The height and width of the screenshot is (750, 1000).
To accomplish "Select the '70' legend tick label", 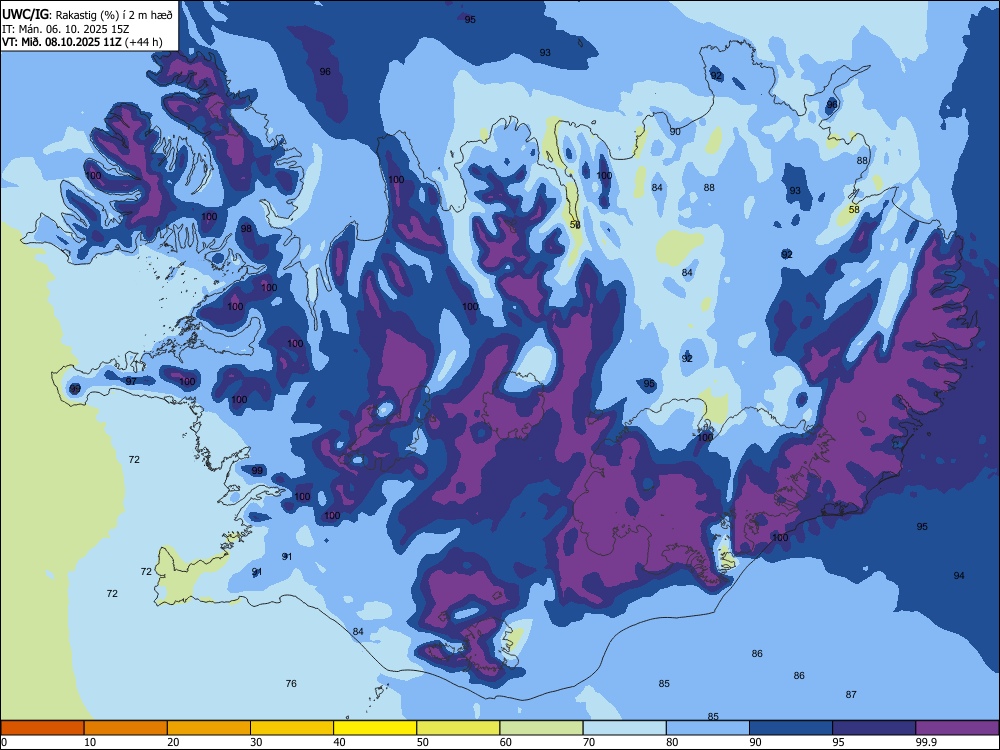I will pos(589,742).
